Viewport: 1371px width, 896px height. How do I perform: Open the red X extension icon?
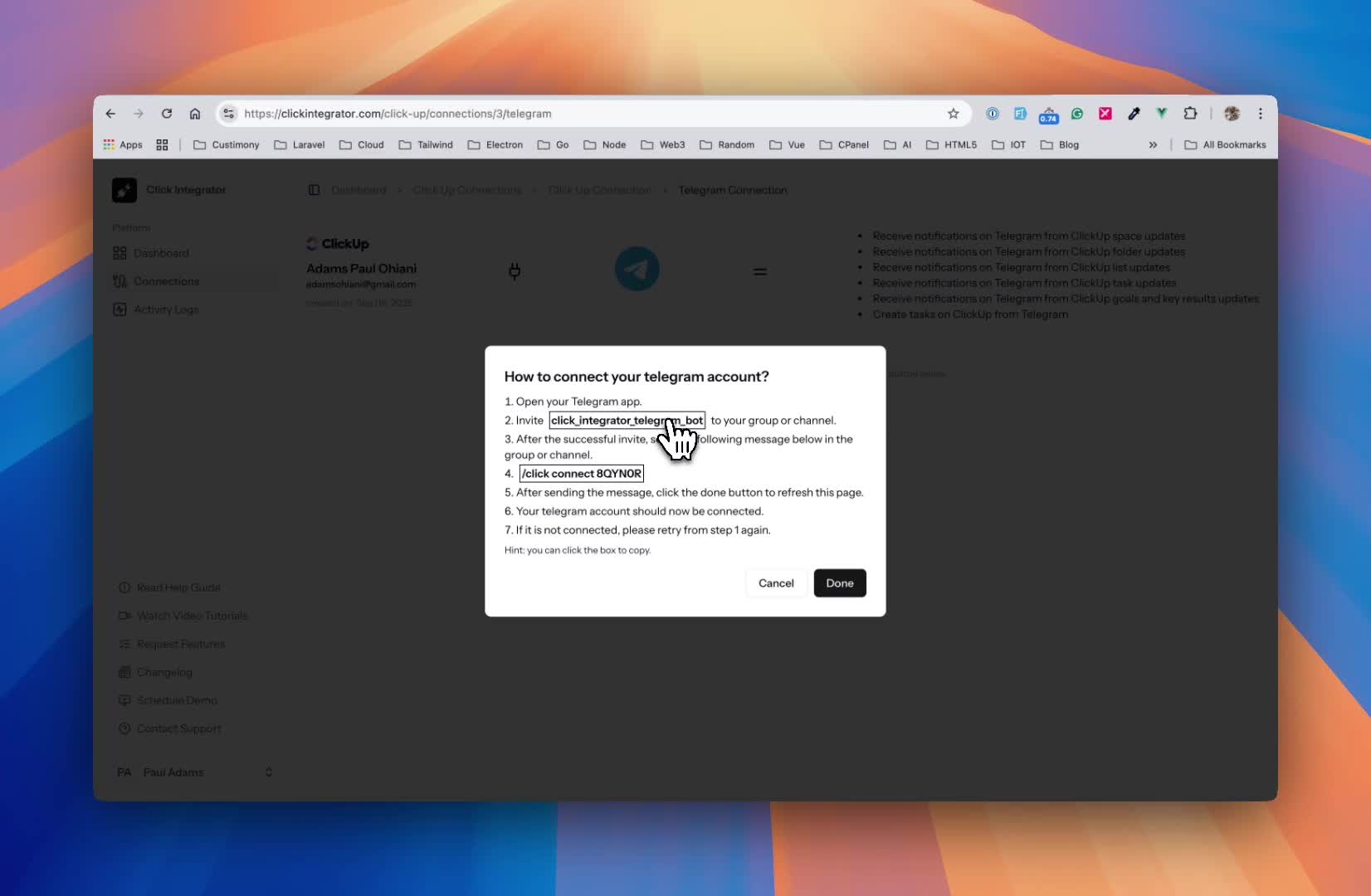point(1105,114)
